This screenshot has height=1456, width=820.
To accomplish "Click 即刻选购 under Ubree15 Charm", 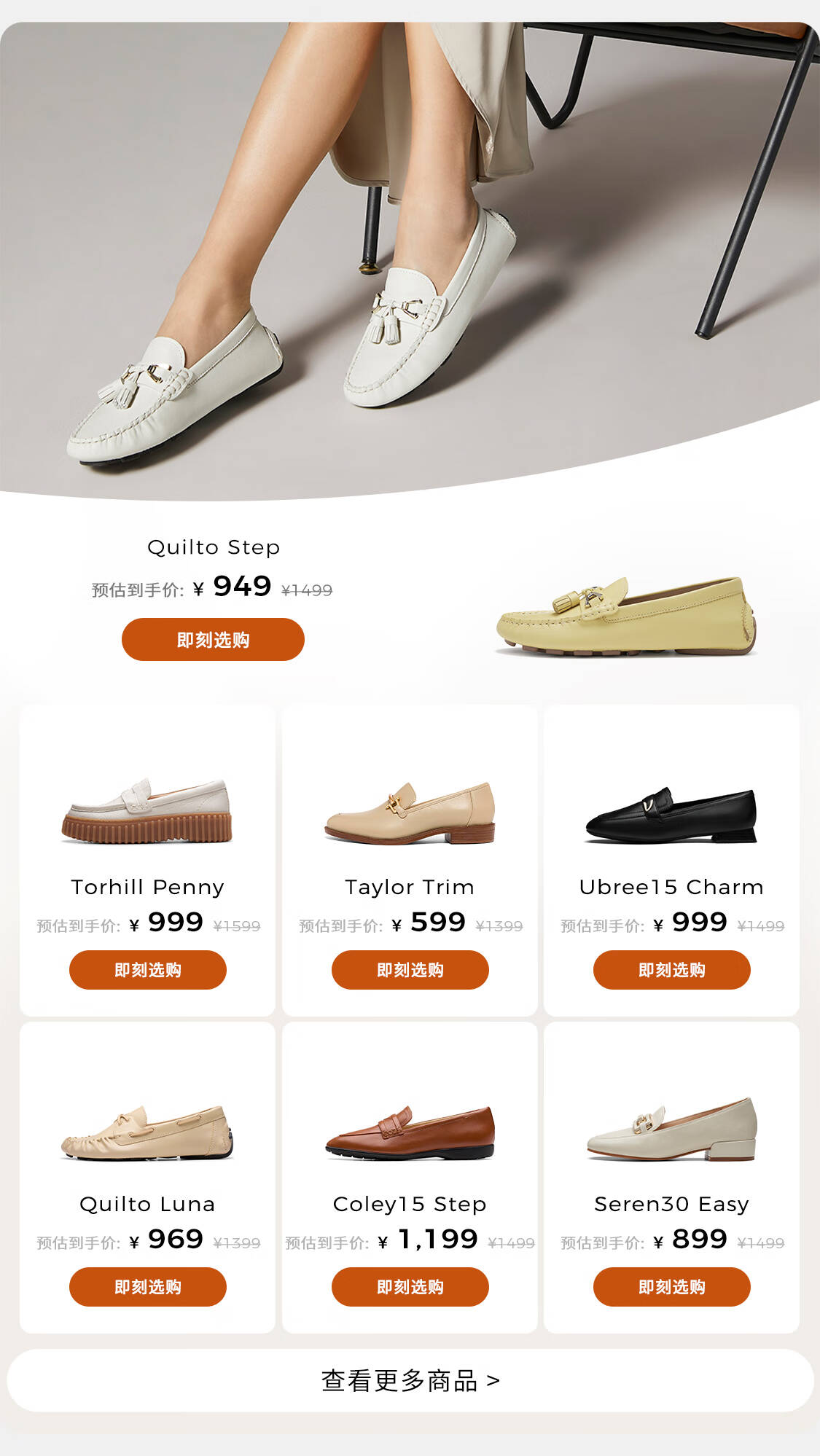I will (672, 970).
